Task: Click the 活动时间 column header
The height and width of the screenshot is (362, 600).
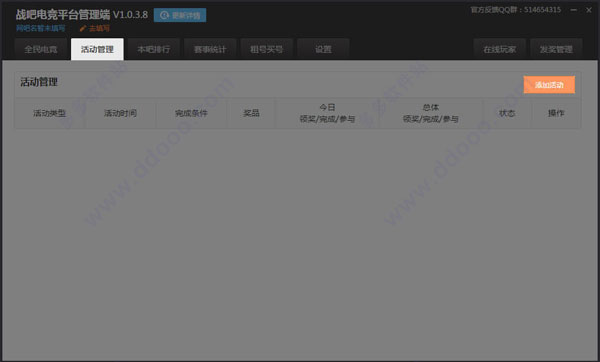Action: 120,113
